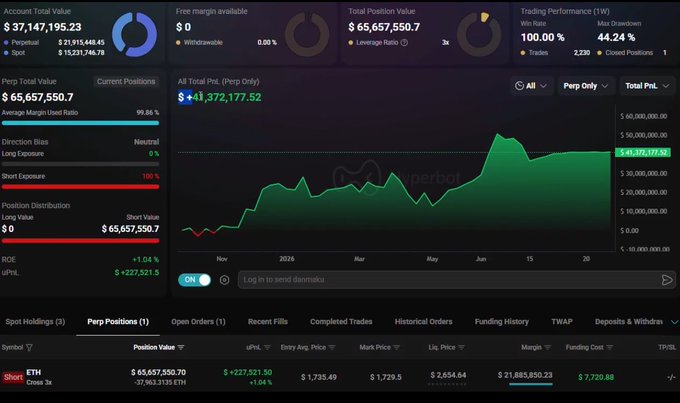This screenshot has height=403, width=680.
Task: Open the Open Orders (1) tab
Action: coord(198,321)
